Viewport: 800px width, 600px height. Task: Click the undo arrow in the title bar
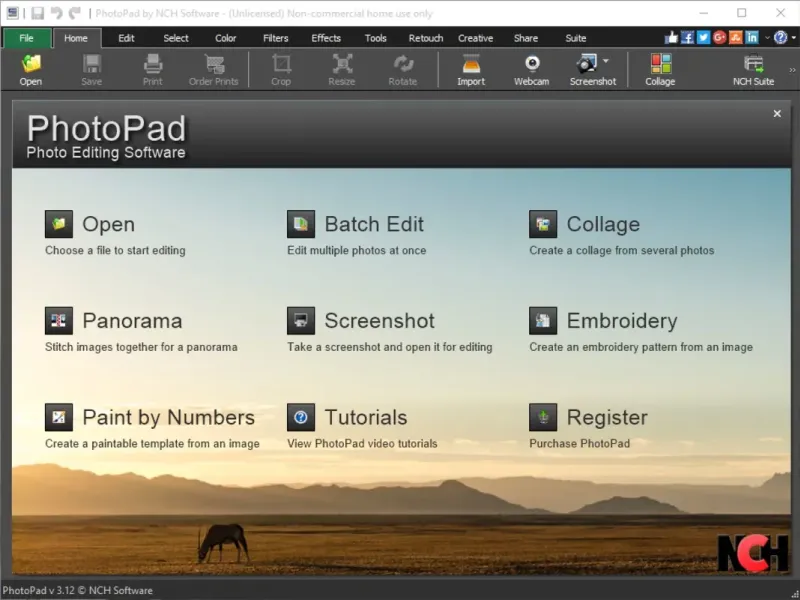56,13
